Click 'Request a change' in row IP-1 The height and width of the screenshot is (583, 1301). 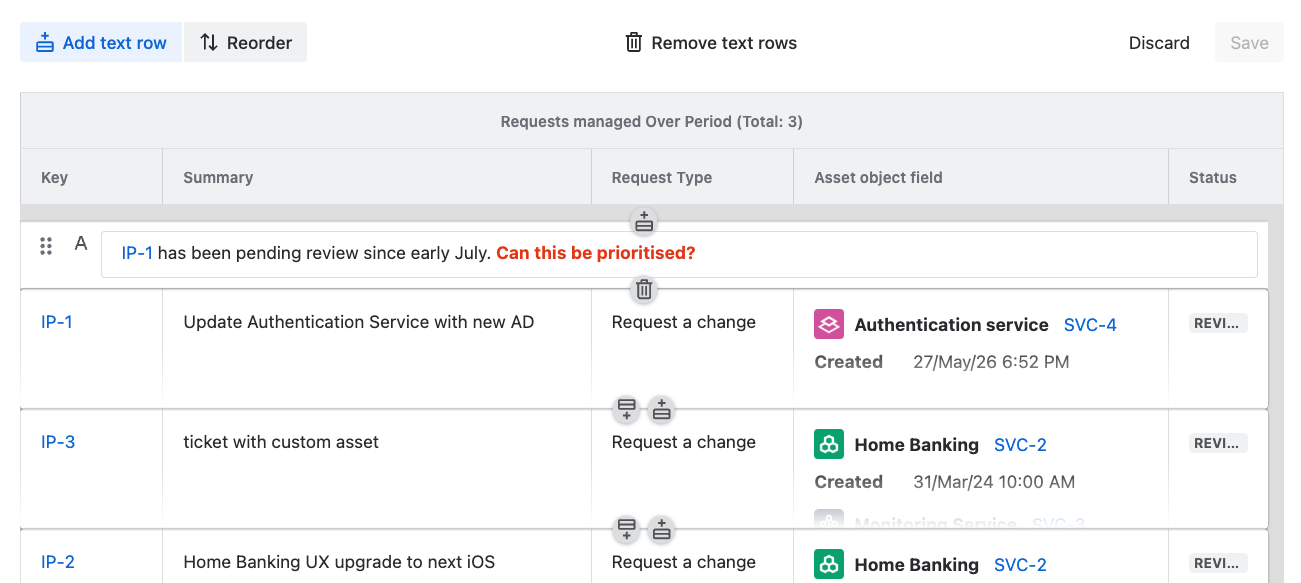click(x=684, y=322)
